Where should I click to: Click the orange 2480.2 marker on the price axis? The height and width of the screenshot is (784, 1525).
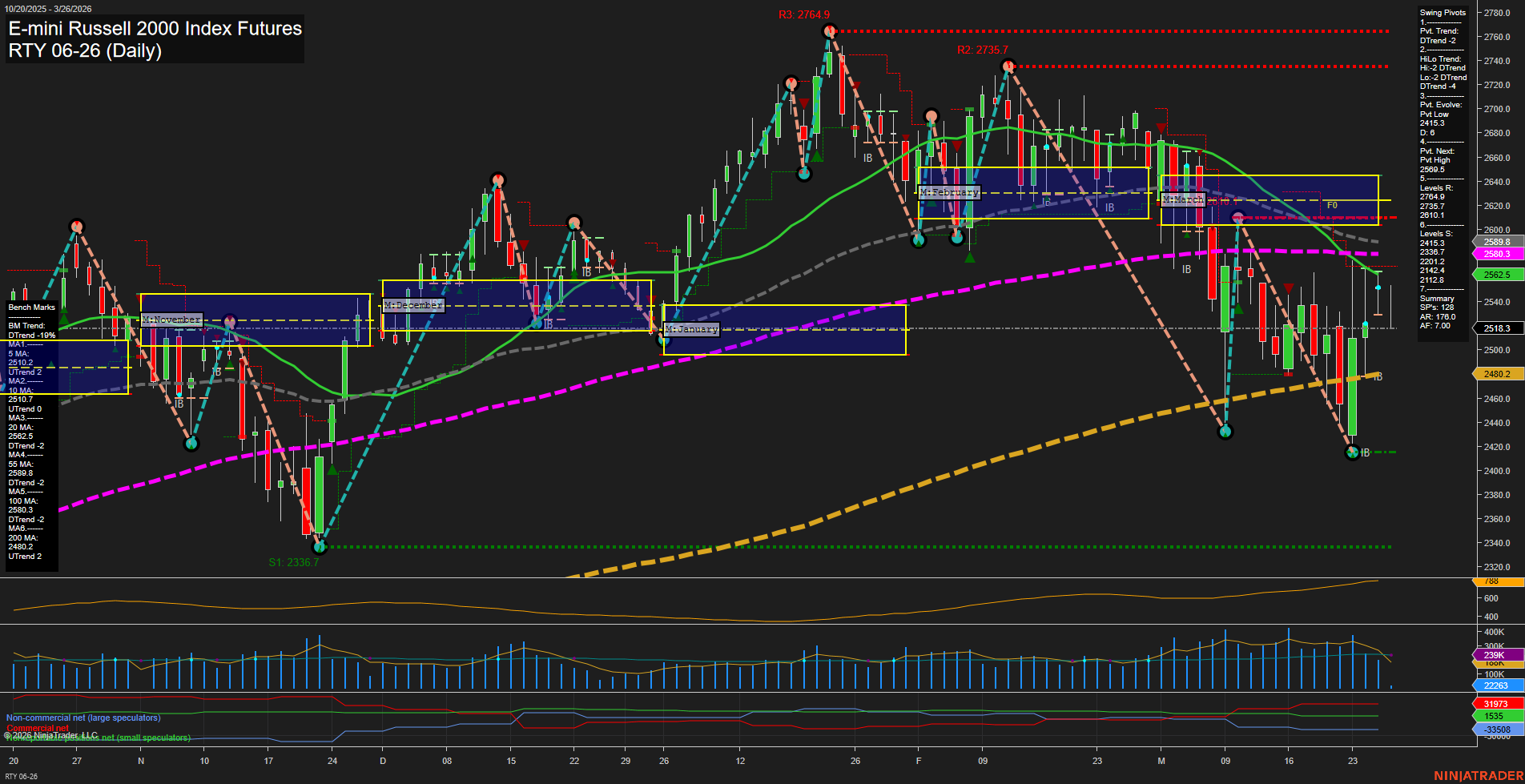[x=1496, y=374]
